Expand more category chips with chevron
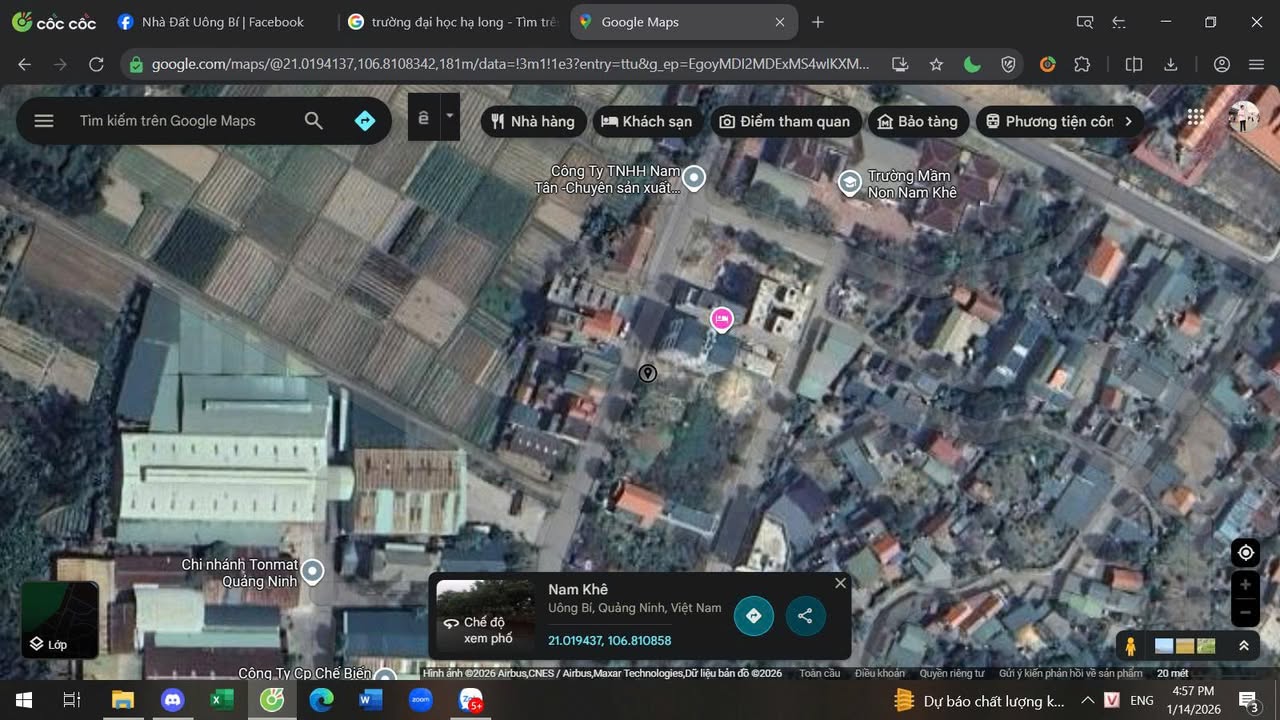This screenshot has width=1280, height=720. click(1128, 121)
